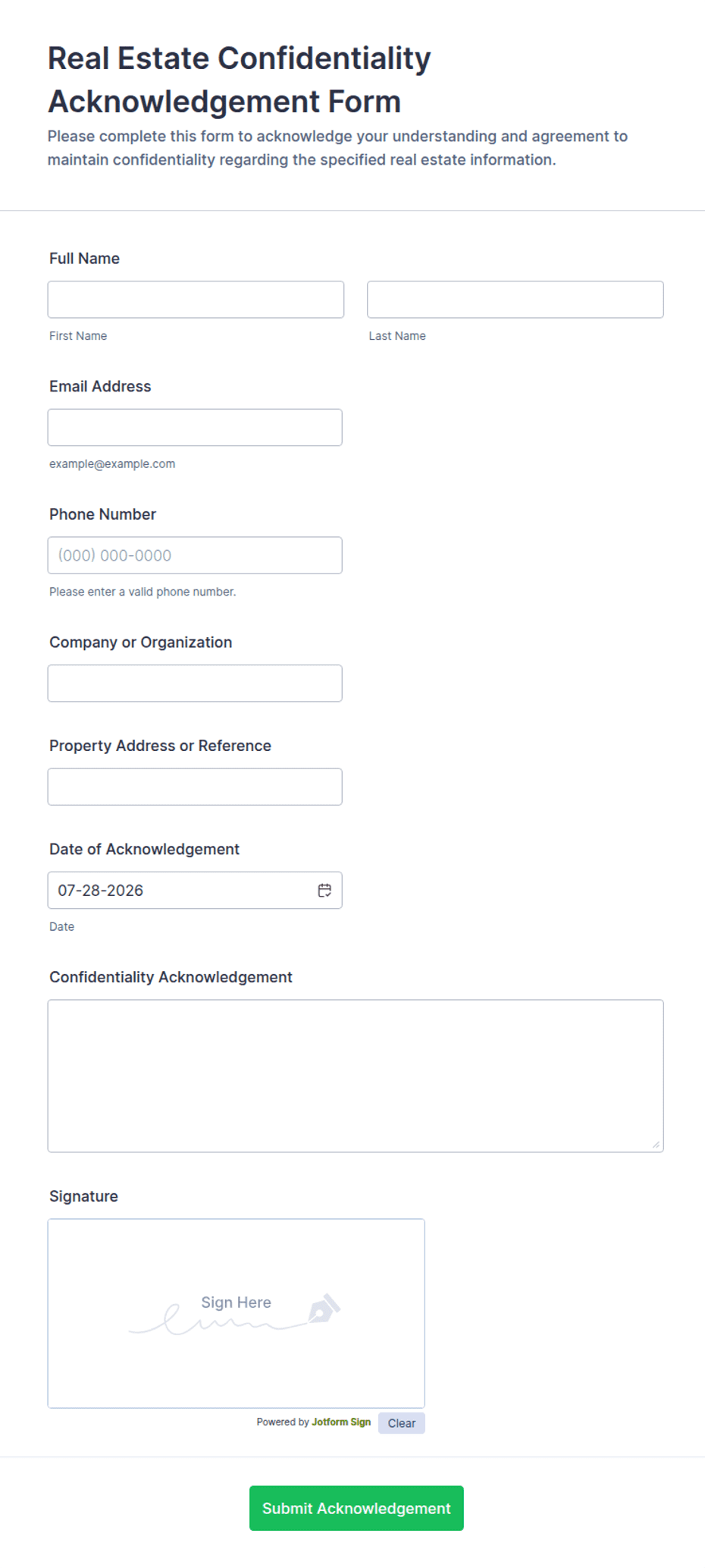This screenshot has height=1568, width=705.
Task: Click the Phone Number label
Action: click(102, 514)
